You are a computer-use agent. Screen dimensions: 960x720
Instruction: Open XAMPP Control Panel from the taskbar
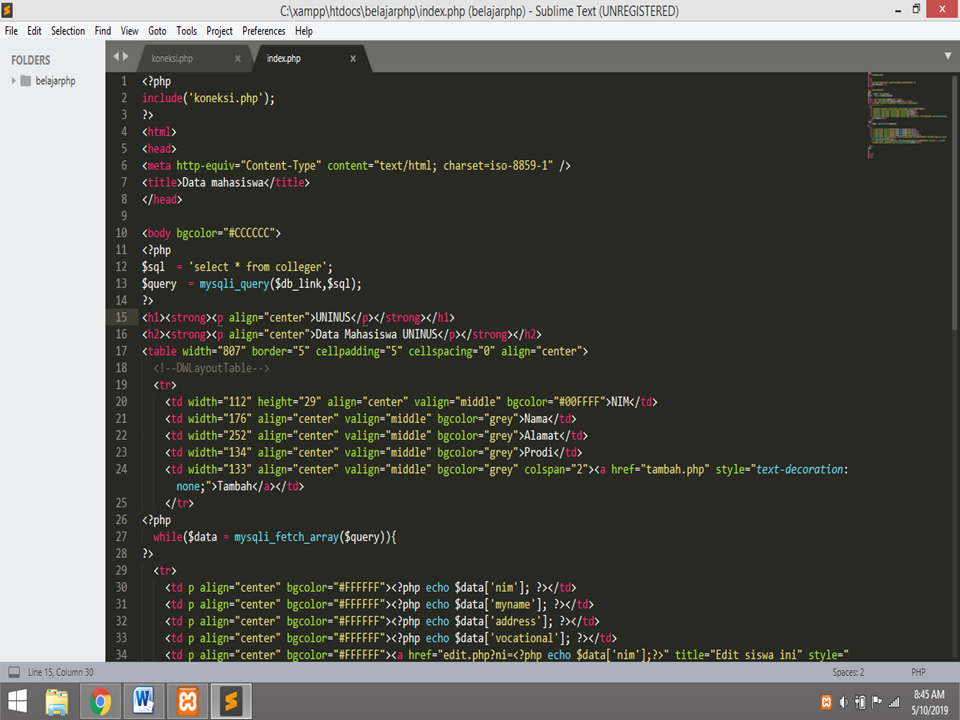[187, 701]
